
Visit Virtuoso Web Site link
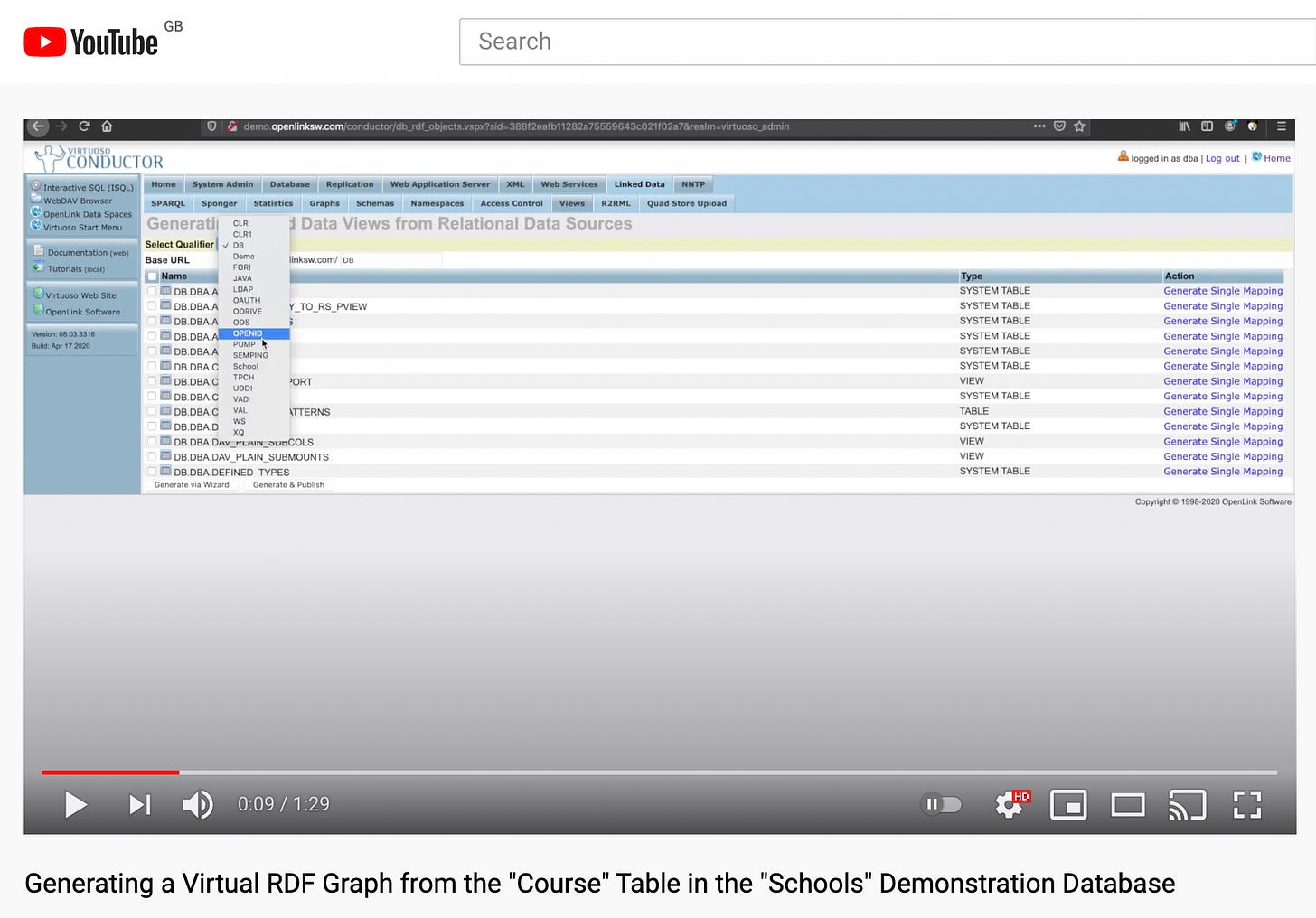pyautogui.click(x=80, y=295)
